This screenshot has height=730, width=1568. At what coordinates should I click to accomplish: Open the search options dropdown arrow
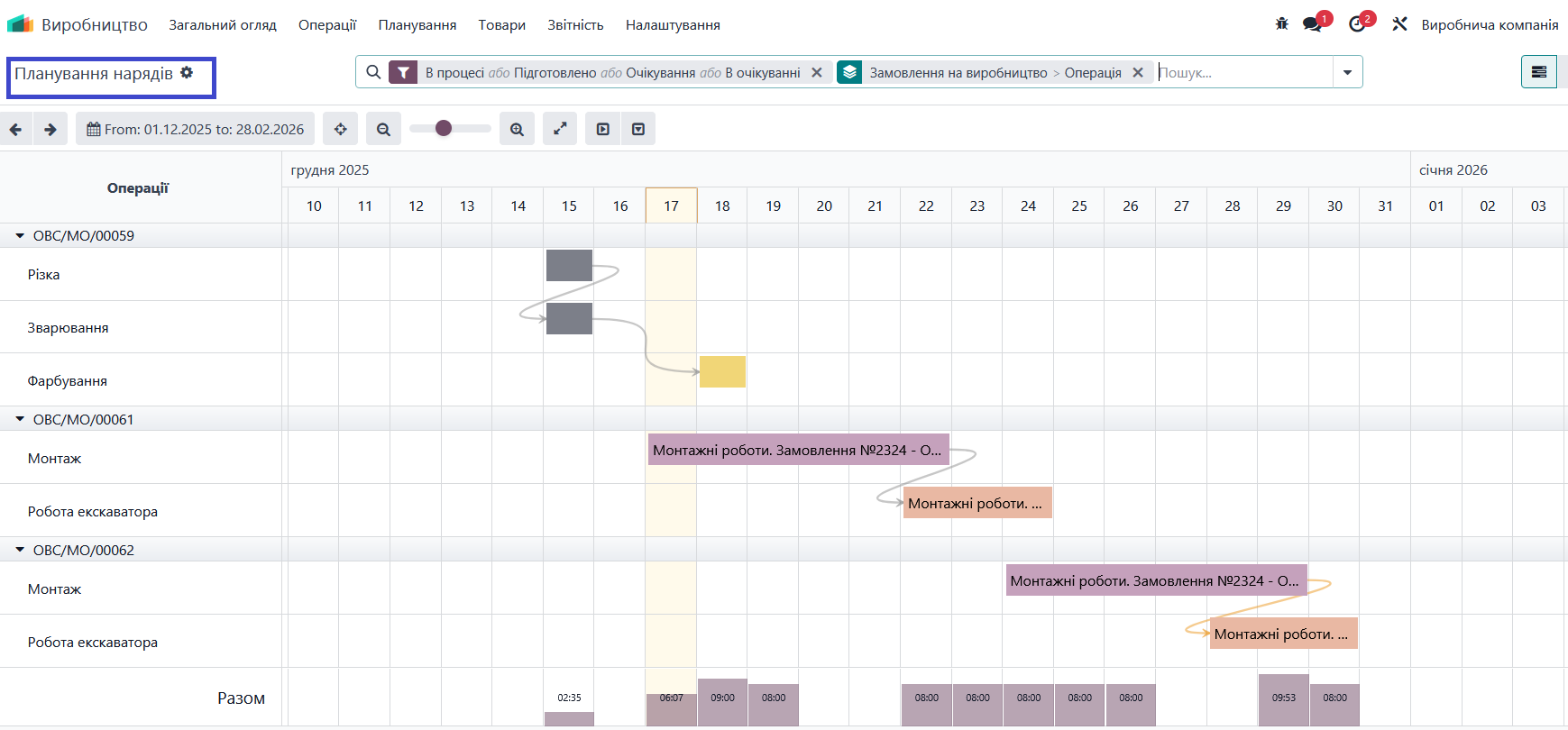click(x=1347, y=72)
